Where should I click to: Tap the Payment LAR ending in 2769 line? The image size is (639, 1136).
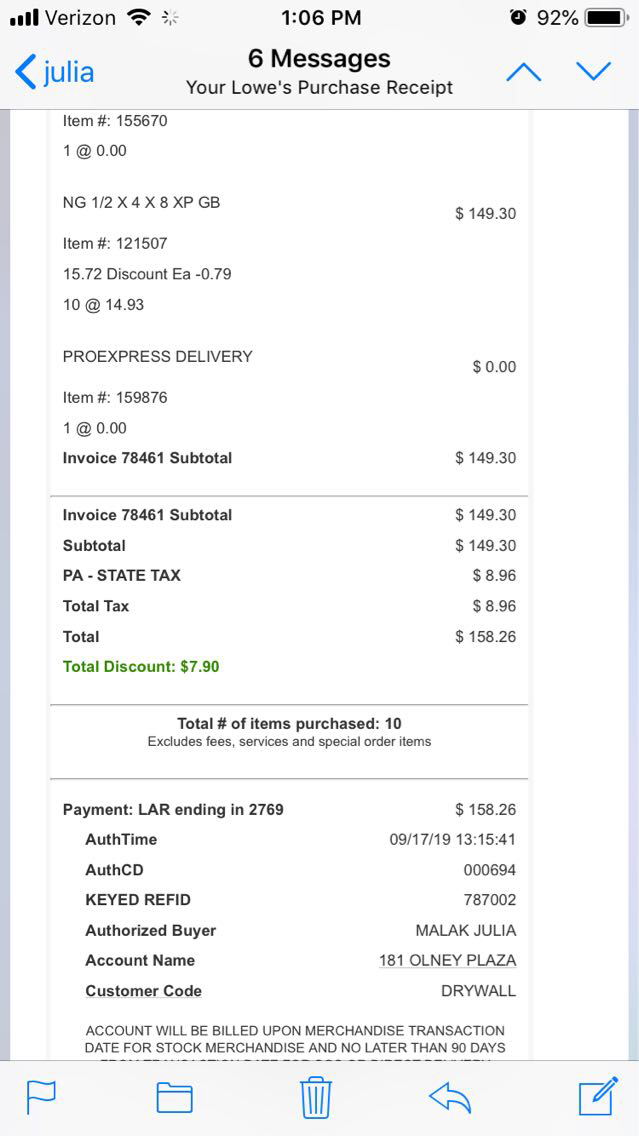tap(173, 809)
